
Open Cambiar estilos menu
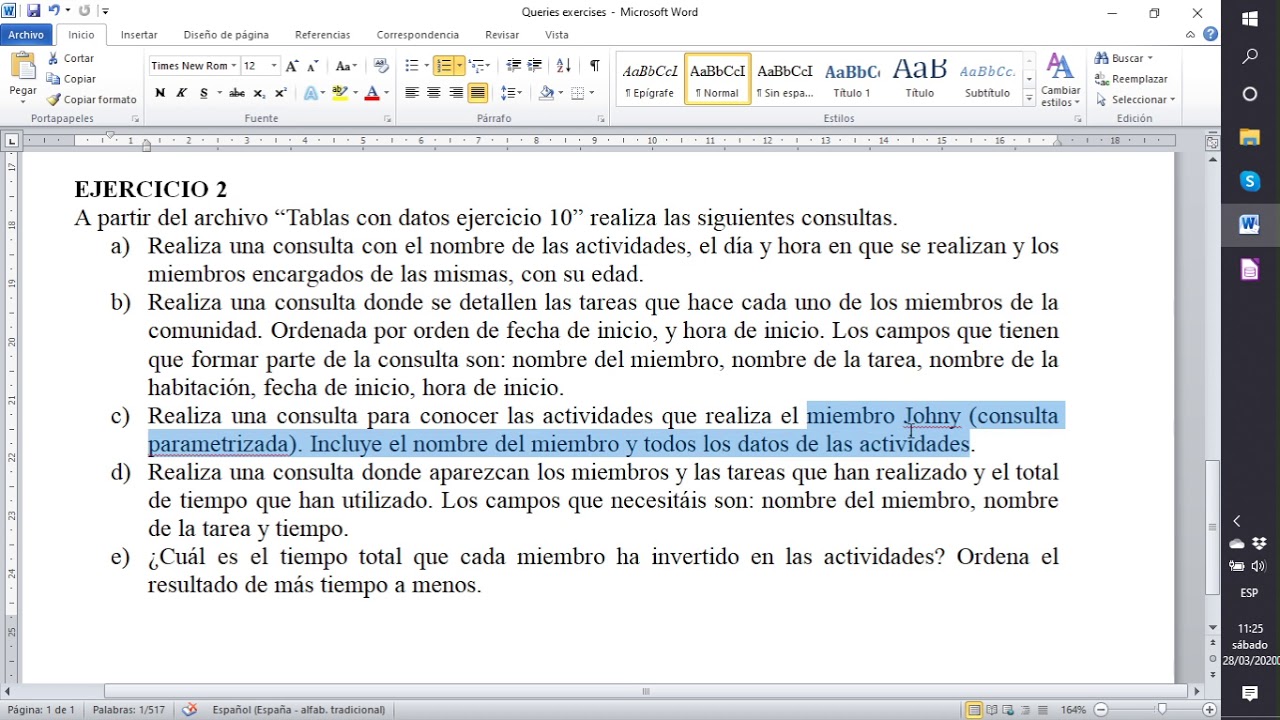tap(1060, 81)
